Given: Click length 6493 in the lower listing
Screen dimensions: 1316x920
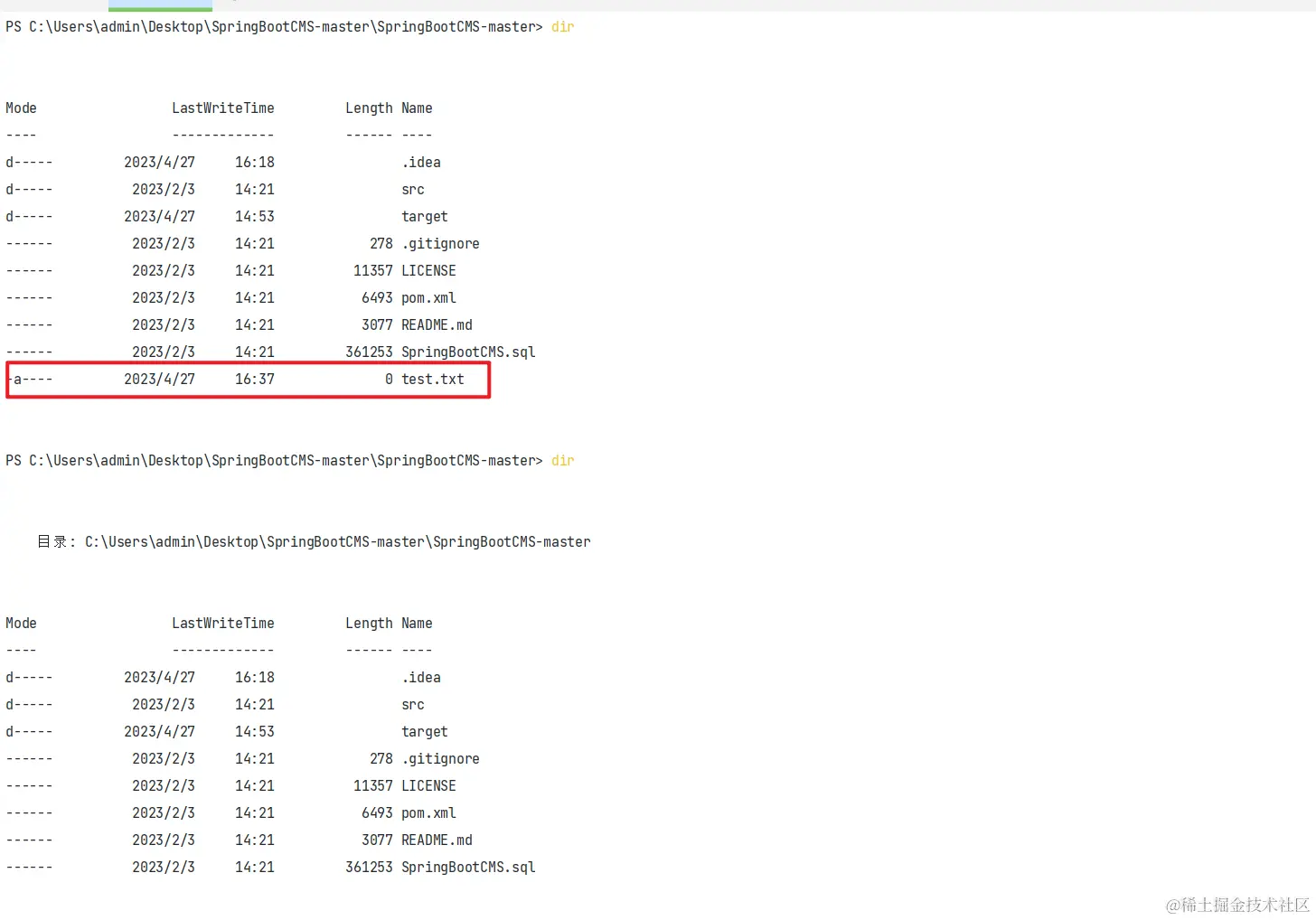Looking at the screenshot, I should coord(377,813).
